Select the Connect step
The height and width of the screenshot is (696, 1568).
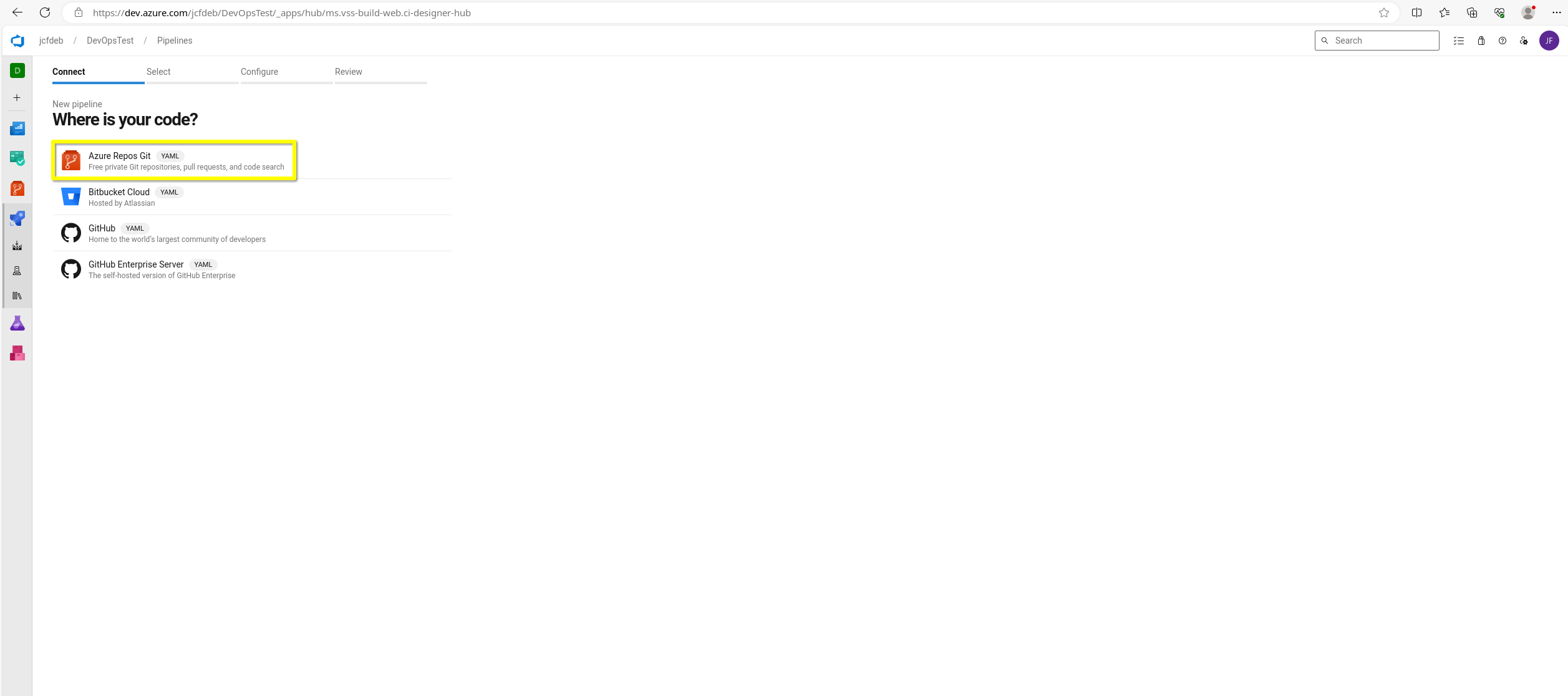coord(69,71)
